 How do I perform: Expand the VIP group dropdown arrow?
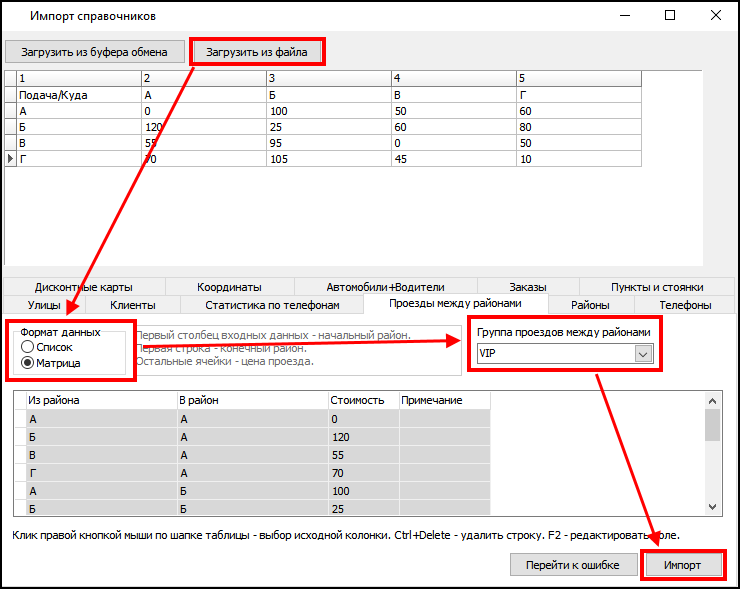(x=643, y=353)
